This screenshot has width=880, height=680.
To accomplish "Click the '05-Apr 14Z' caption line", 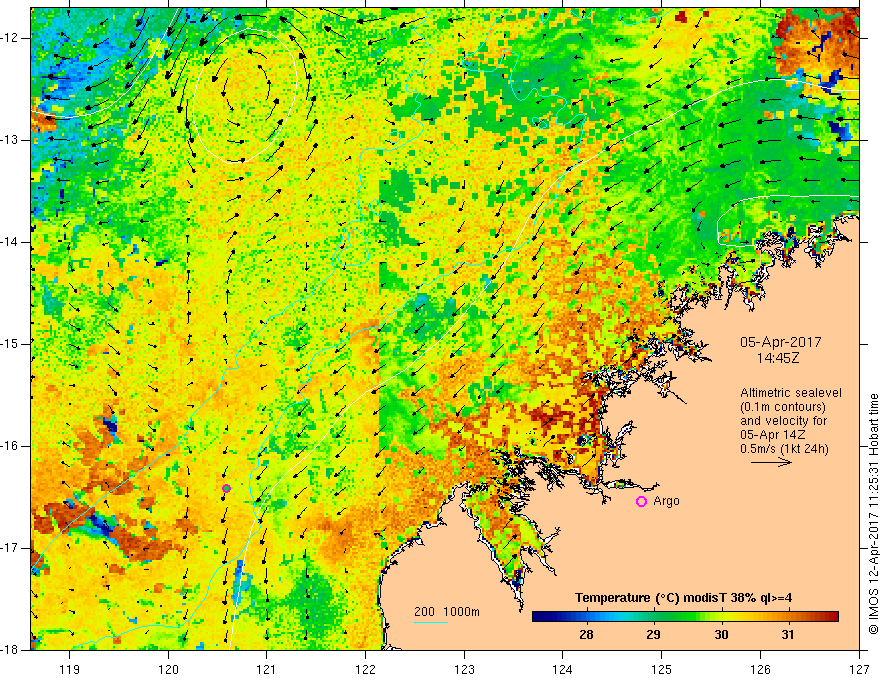I will [772, 435].
